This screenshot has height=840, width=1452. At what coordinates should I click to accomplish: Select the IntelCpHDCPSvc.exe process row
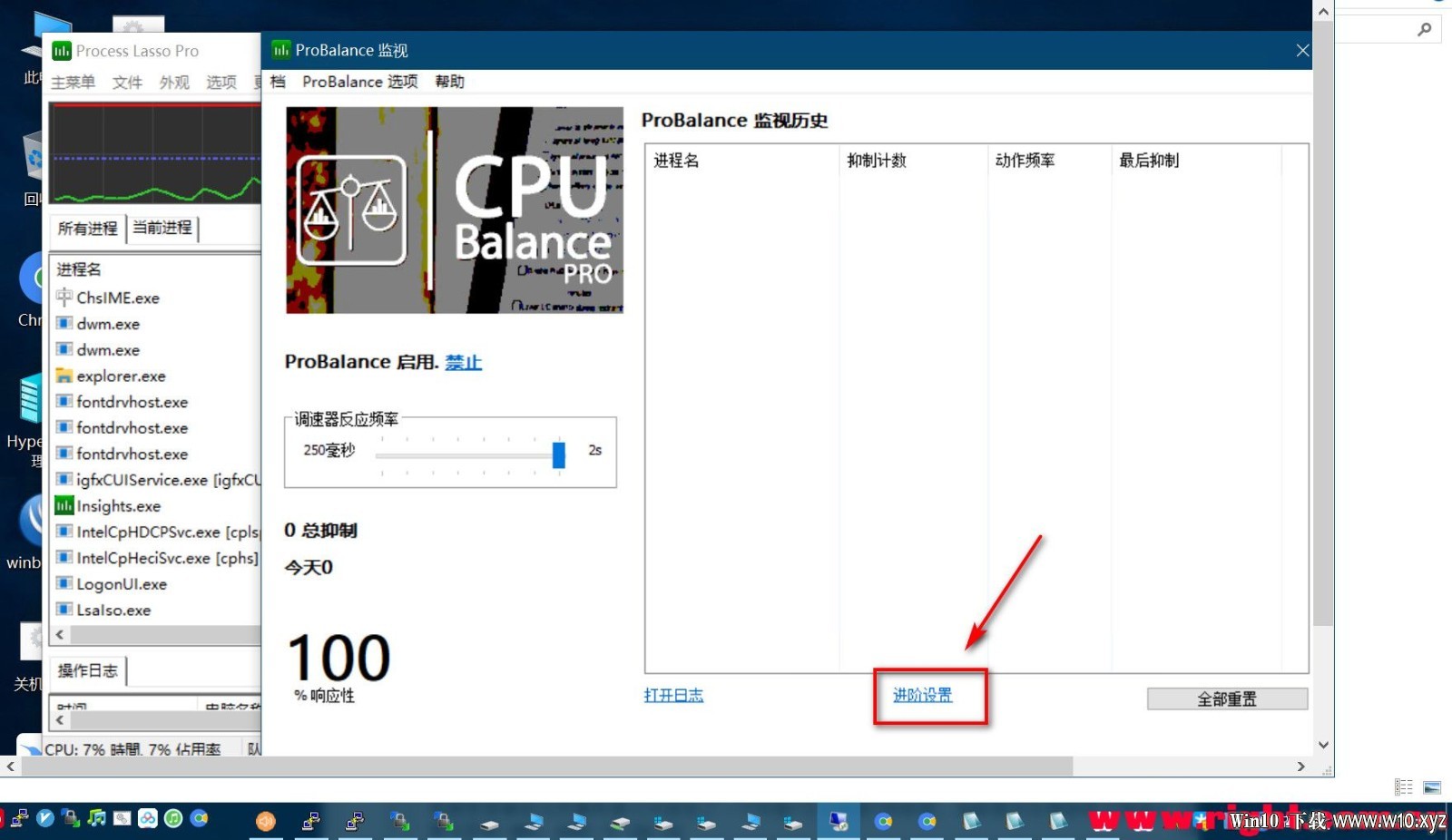pyautogui.click(x=156, y=532)
